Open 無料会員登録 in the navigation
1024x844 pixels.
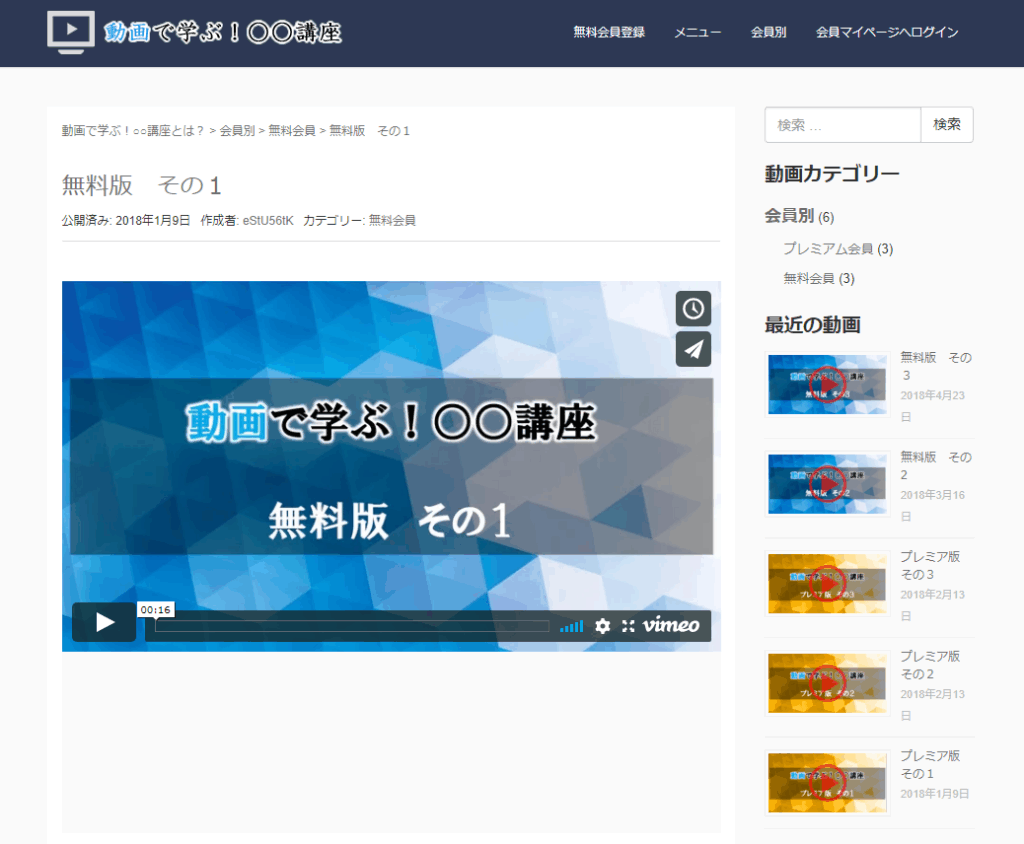coord(609,32)
